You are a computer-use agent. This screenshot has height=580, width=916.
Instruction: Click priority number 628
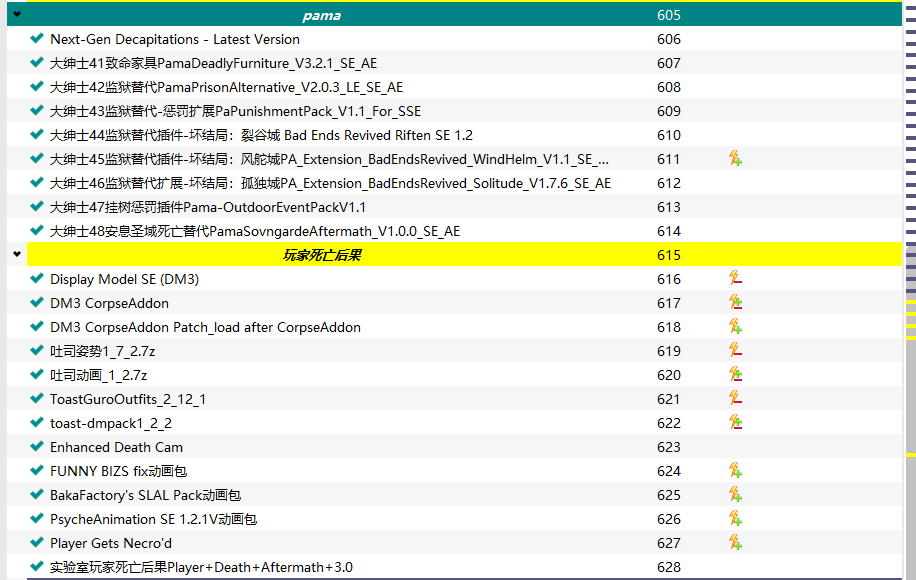pos(668,567)
